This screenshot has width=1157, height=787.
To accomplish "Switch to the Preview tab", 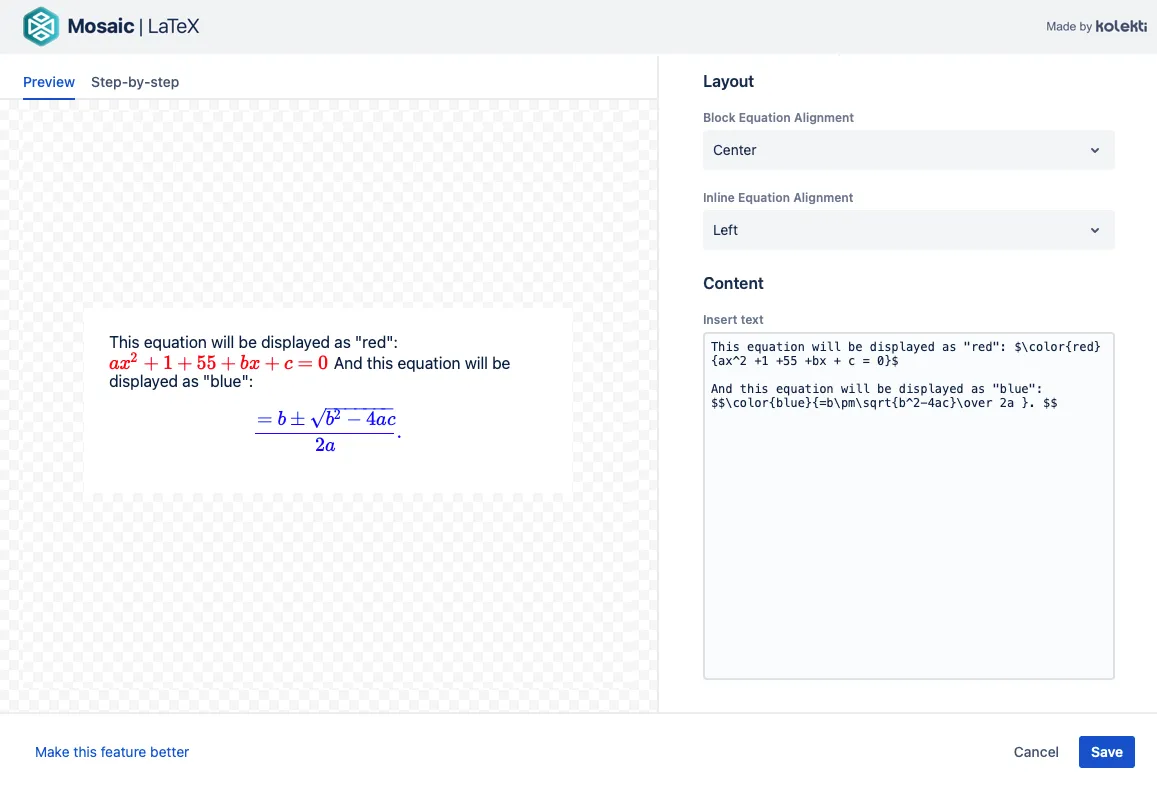I will pos(49,82).
